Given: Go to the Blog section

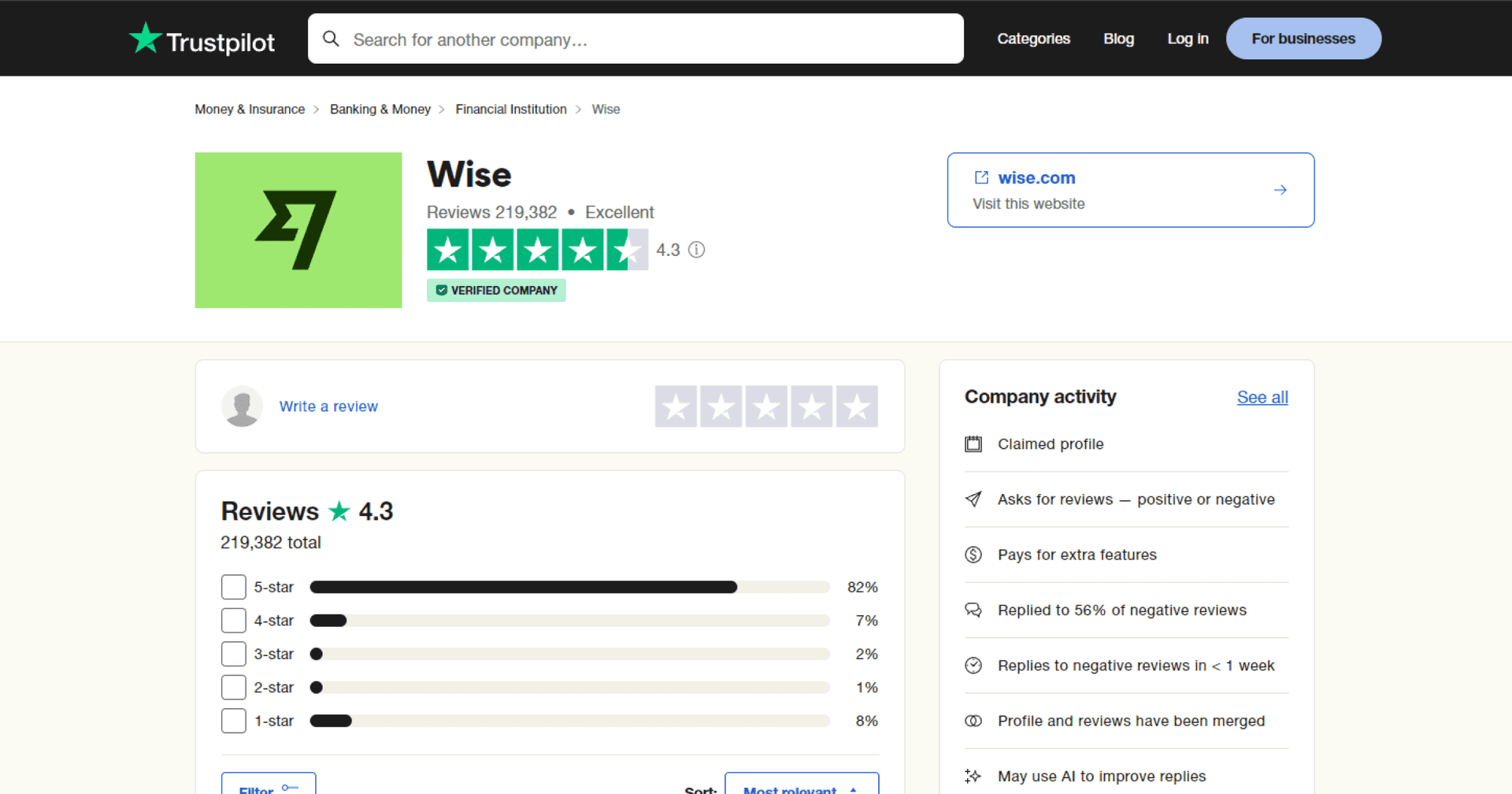Looking at the screenshot, I should (1118, 38).
